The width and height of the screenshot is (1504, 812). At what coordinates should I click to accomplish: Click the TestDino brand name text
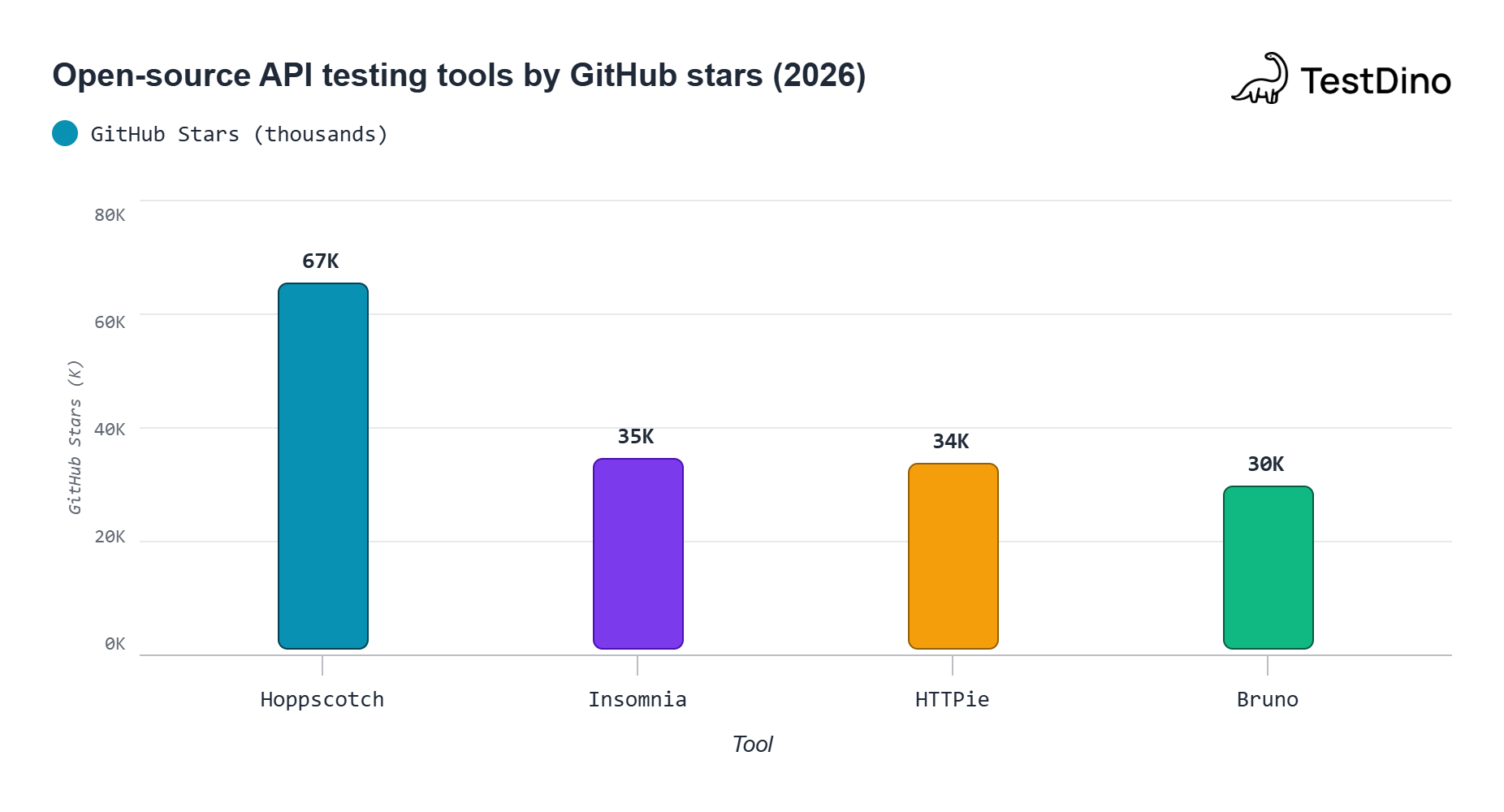(x=1376, y=81)
